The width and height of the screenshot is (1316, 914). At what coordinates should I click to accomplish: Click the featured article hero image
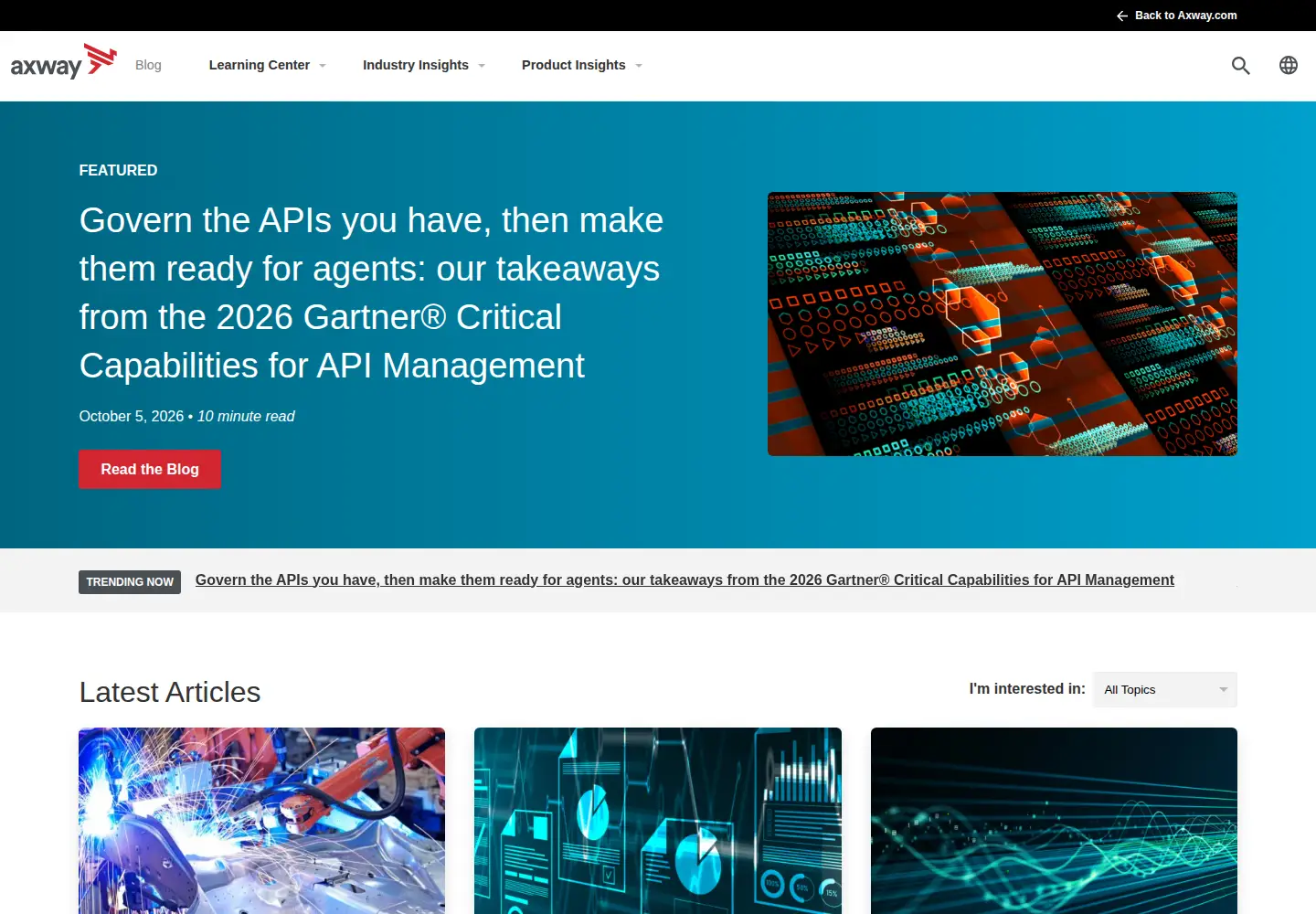pyautogui.click(x=1003, y=324)
